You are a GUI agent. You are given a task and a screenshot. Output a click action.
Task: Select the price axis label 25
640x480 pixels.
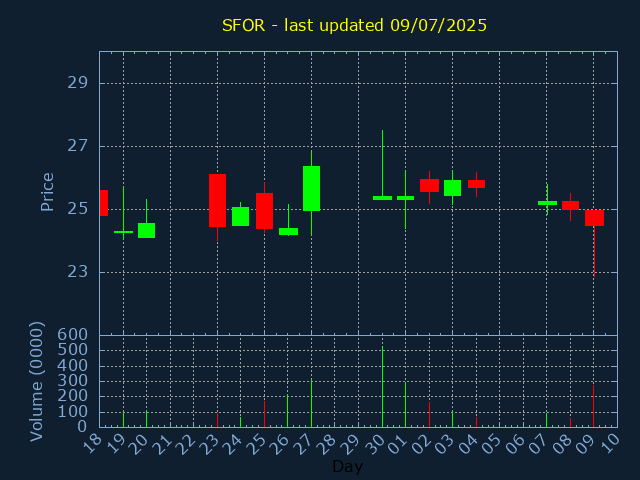pos(78,209)
